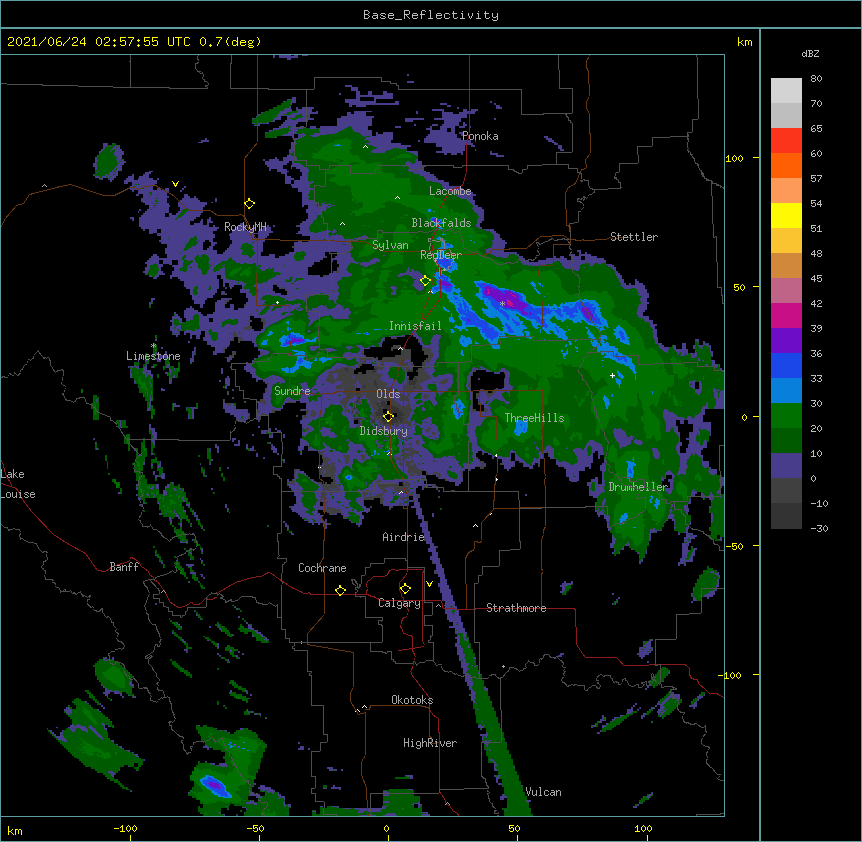
Task: Click the RedDeer city label
Action: (441, 255)
